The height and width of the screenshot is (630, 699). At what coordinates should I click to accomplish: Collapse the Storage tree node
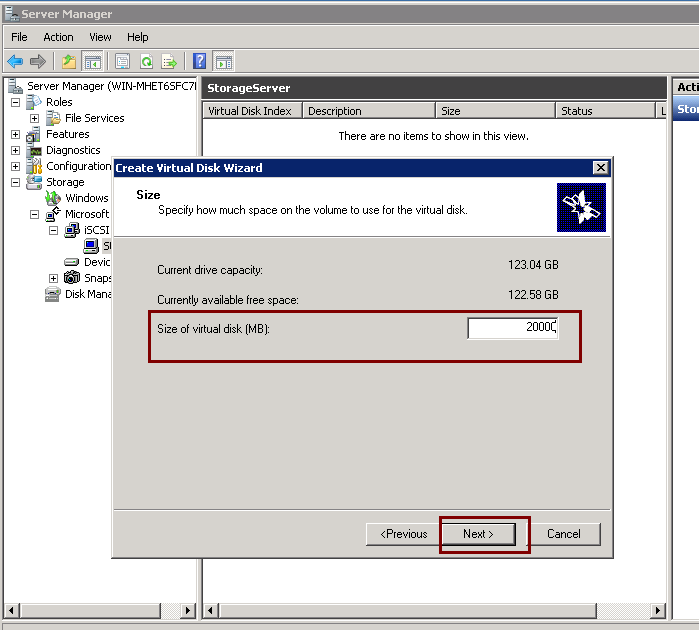(x=15, y=182)
